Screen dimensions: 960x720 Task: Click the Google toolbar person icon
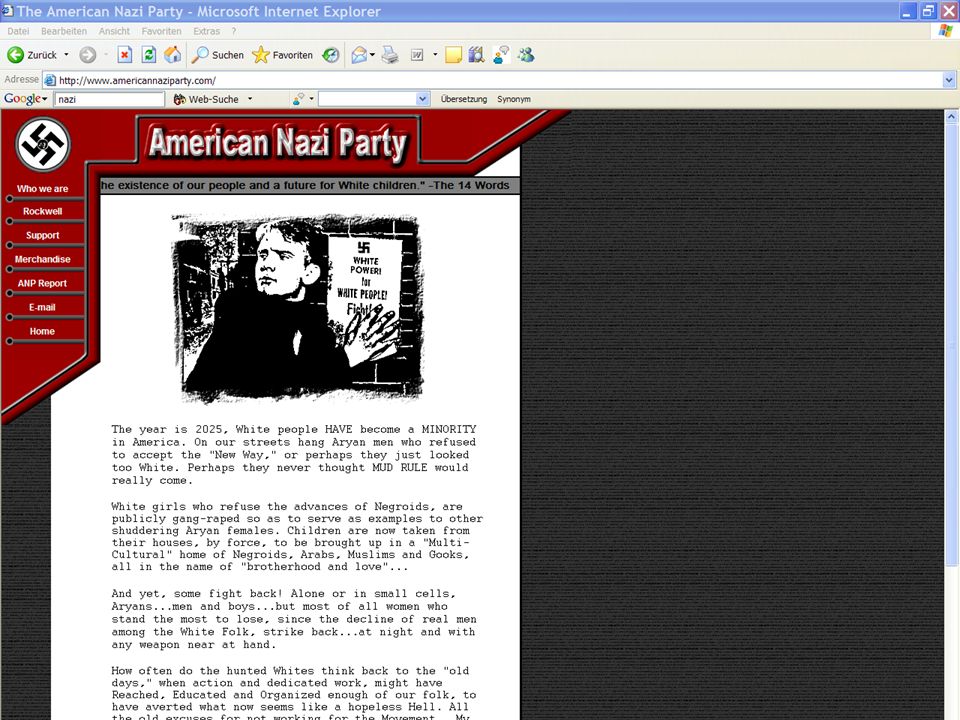click(x=298, y=99)
